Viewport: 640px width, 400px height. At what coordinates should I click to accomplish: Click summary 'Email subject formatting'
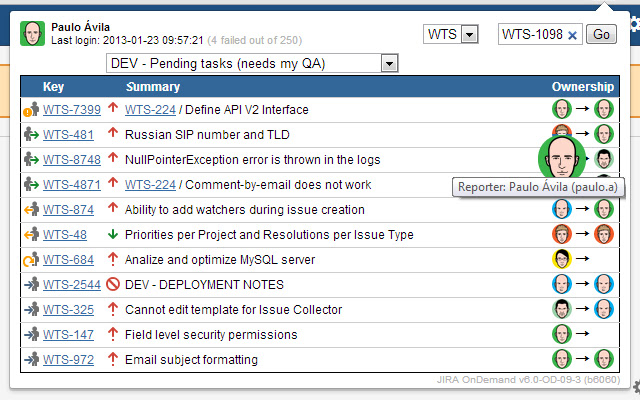[x=191, y=360]
